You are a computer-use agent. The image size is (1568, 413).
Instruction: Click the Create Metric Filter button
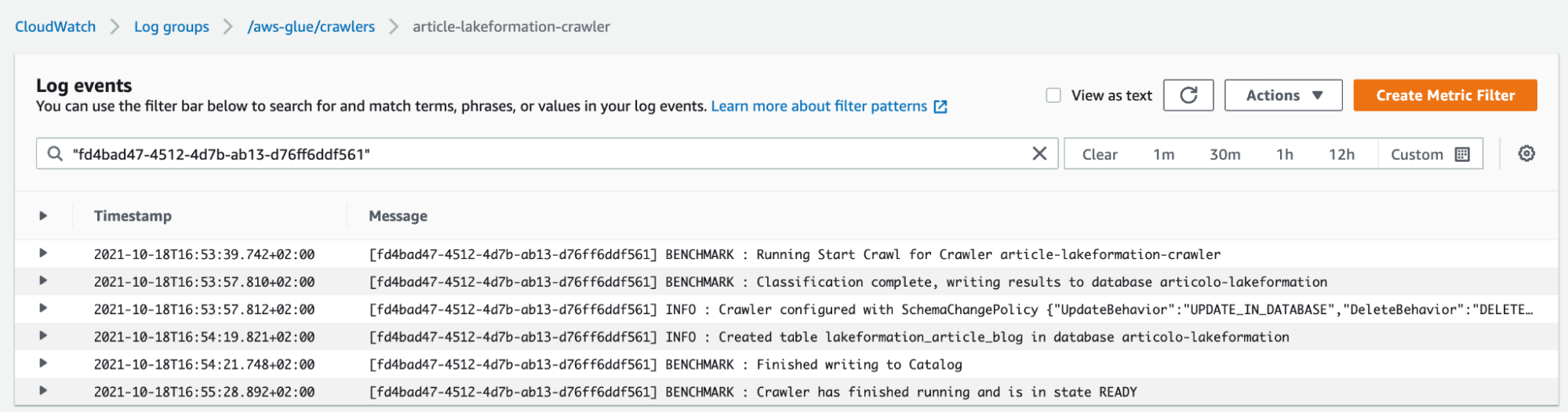tap(1445, 95)
